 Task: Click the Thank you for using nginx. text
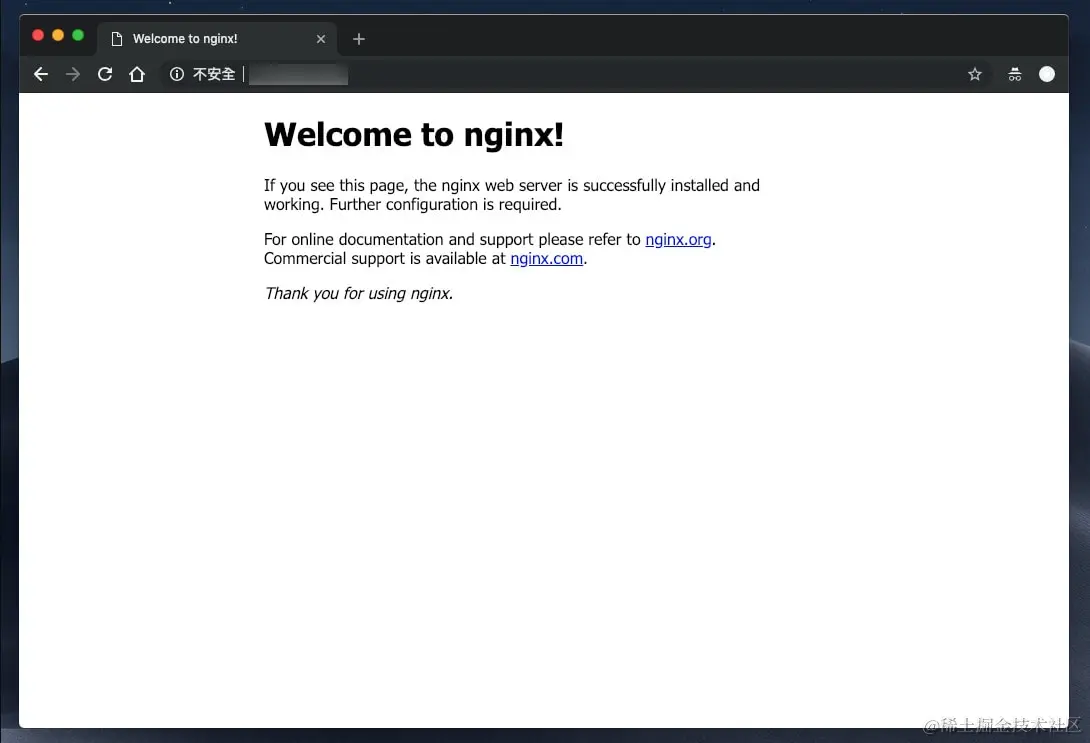coord(359,294)
